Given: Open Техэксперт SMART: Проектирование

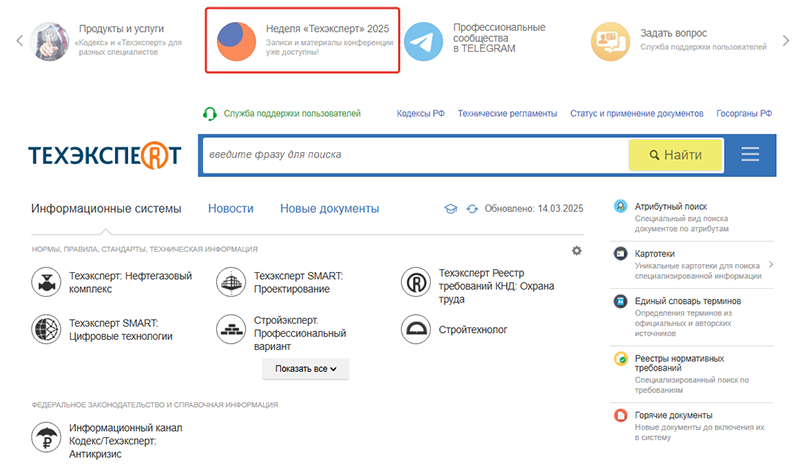Looking at the screenshot, I should 298,282.
